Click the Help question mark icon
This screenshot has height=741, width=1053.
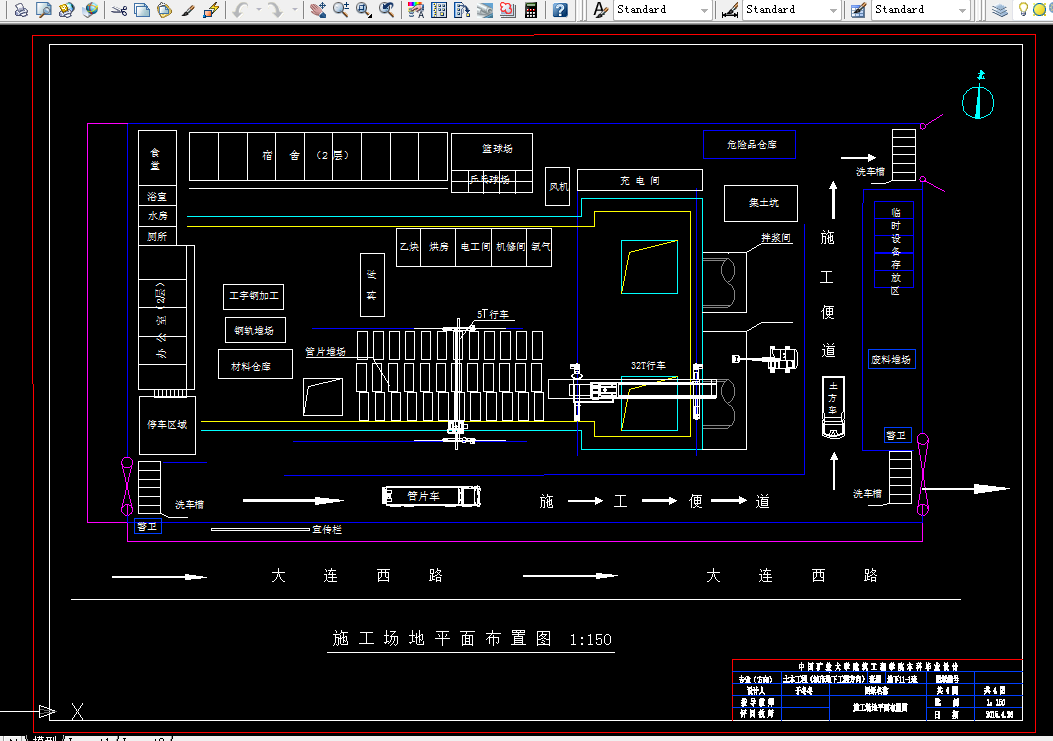click(x=560, y=9)
